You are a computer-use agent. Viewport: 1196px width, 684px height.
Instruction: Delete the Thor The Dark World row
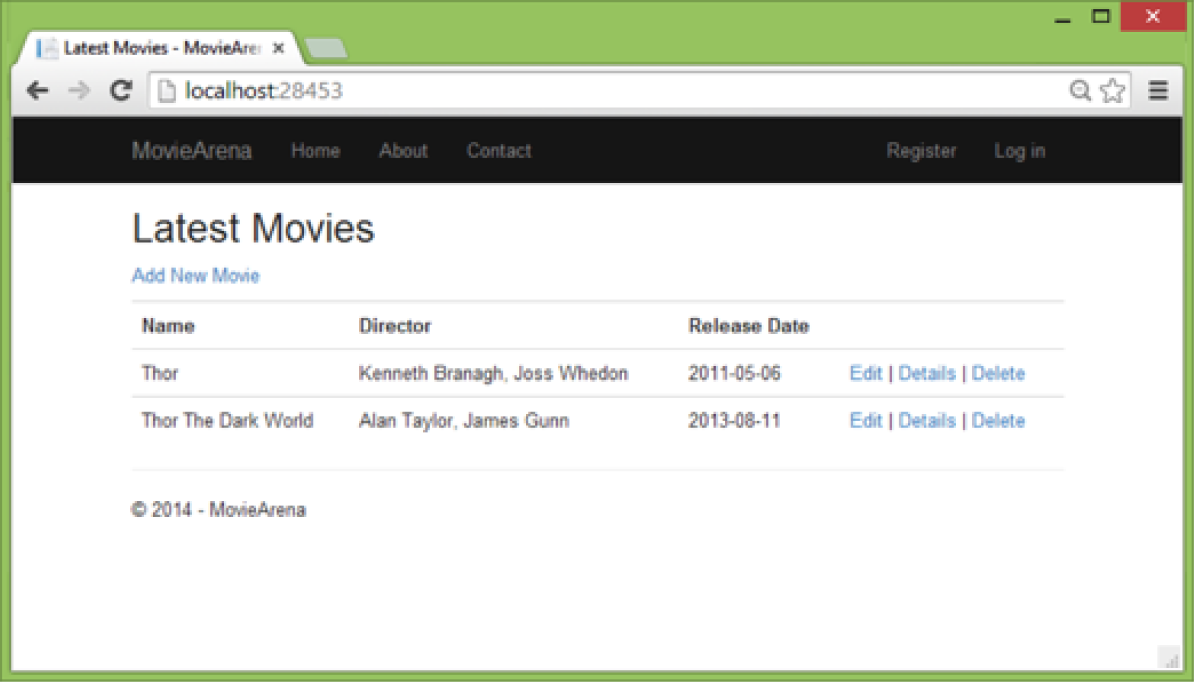[x=998, y=420]
